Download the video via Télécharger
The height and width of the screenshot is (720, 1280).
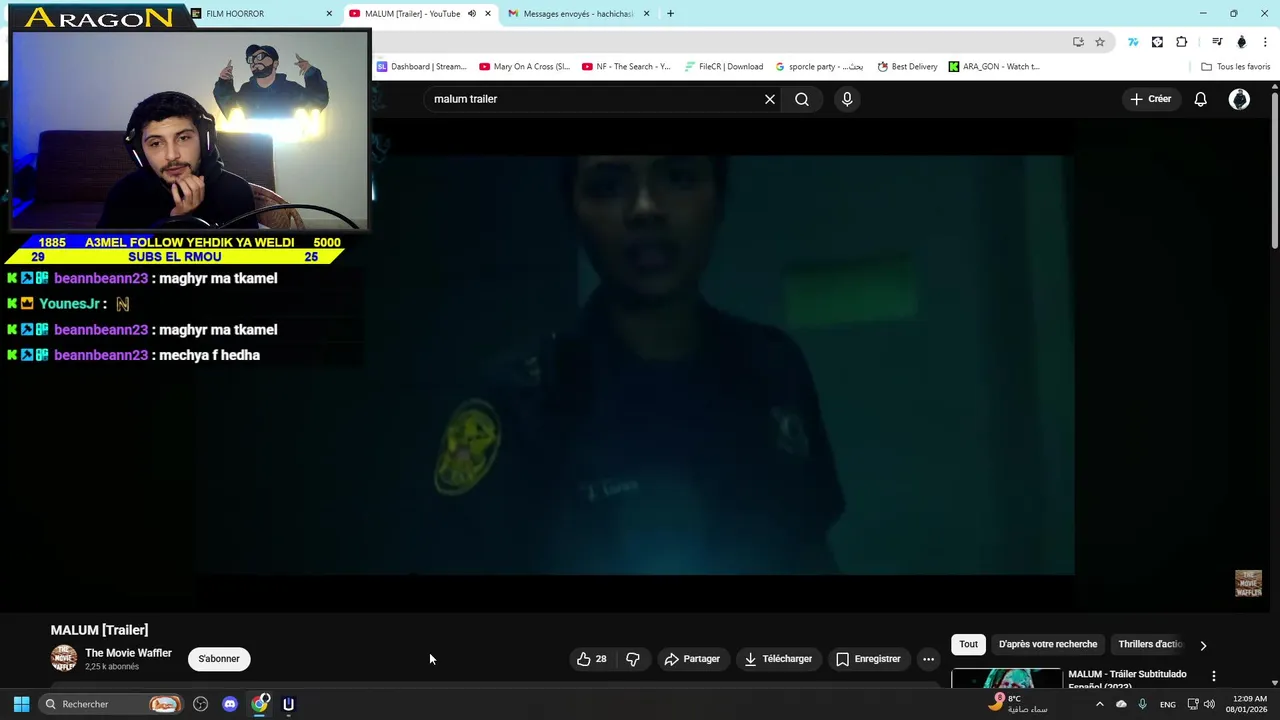pos(778,659)
